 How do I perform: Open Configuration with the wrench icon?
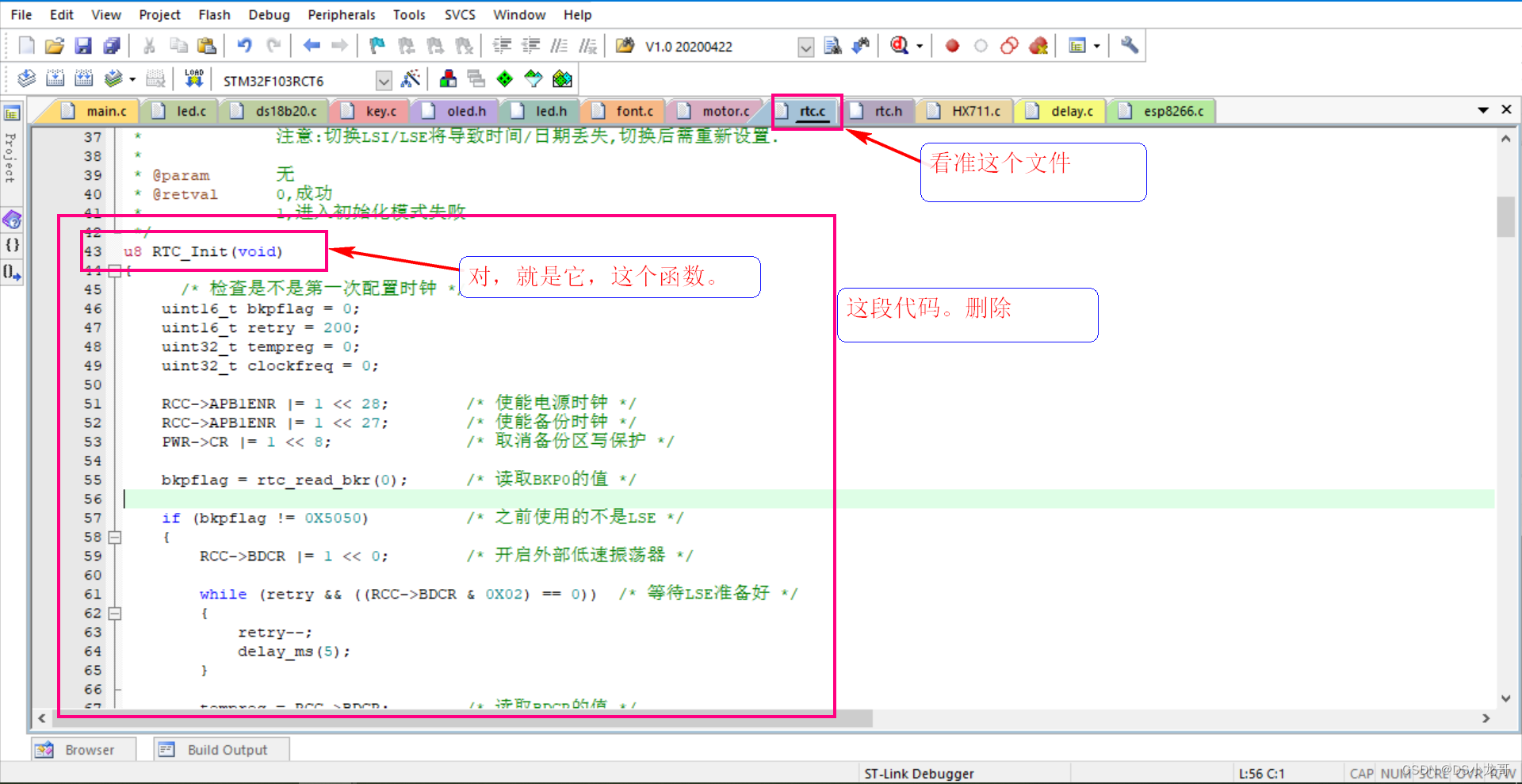point(1130,46)
